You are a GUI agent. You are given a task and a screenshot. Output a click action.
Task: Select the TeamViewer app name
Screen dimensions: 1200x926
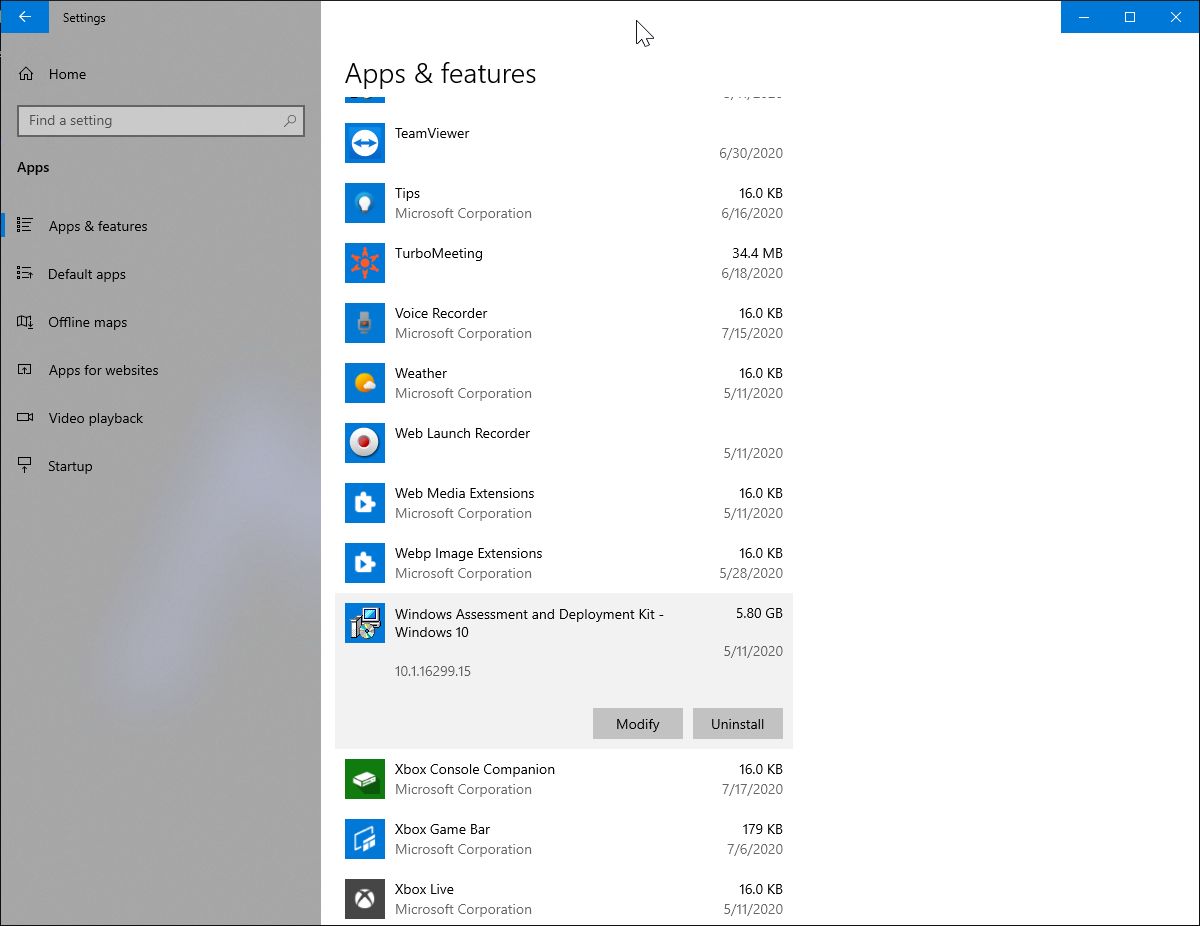click(x=432, y=133)
